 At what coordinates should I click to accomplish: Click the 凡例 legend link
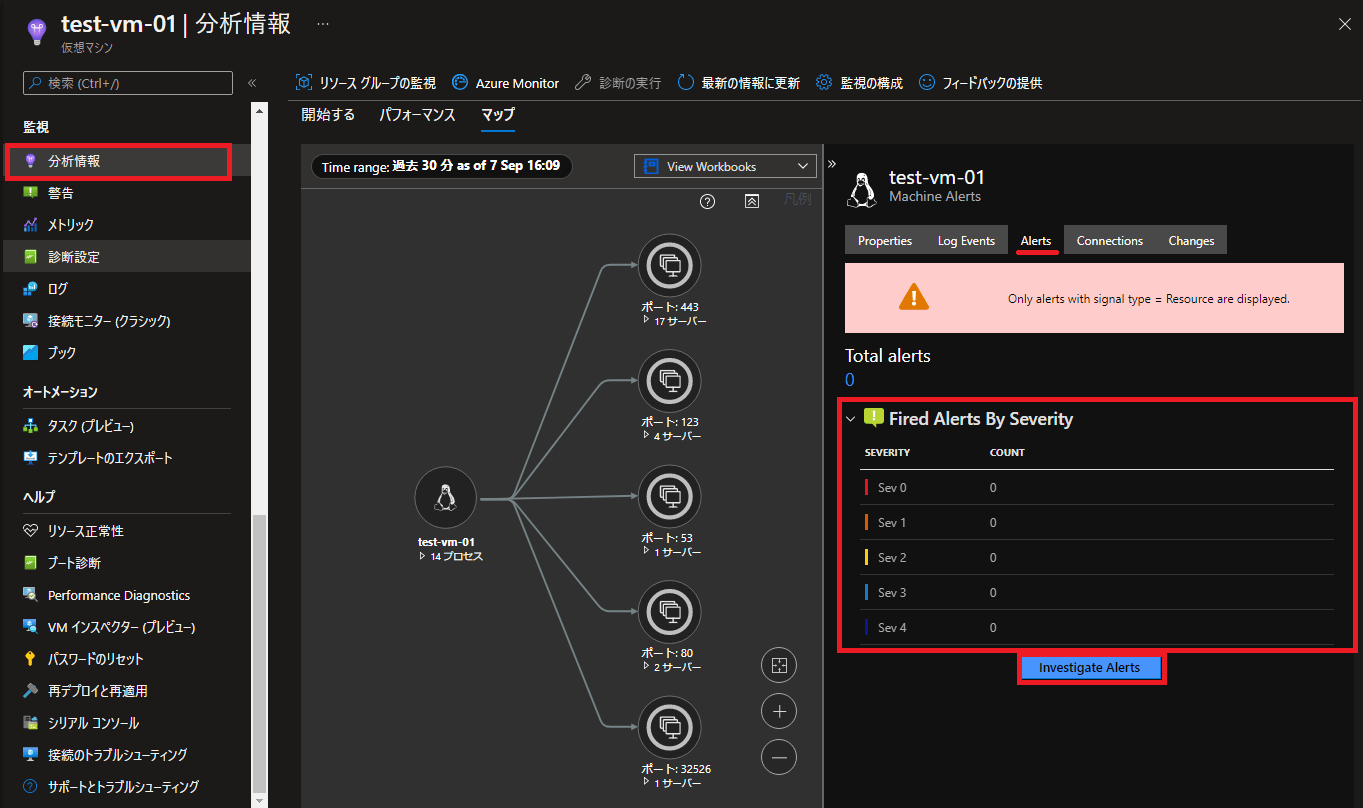coord(797,199)
